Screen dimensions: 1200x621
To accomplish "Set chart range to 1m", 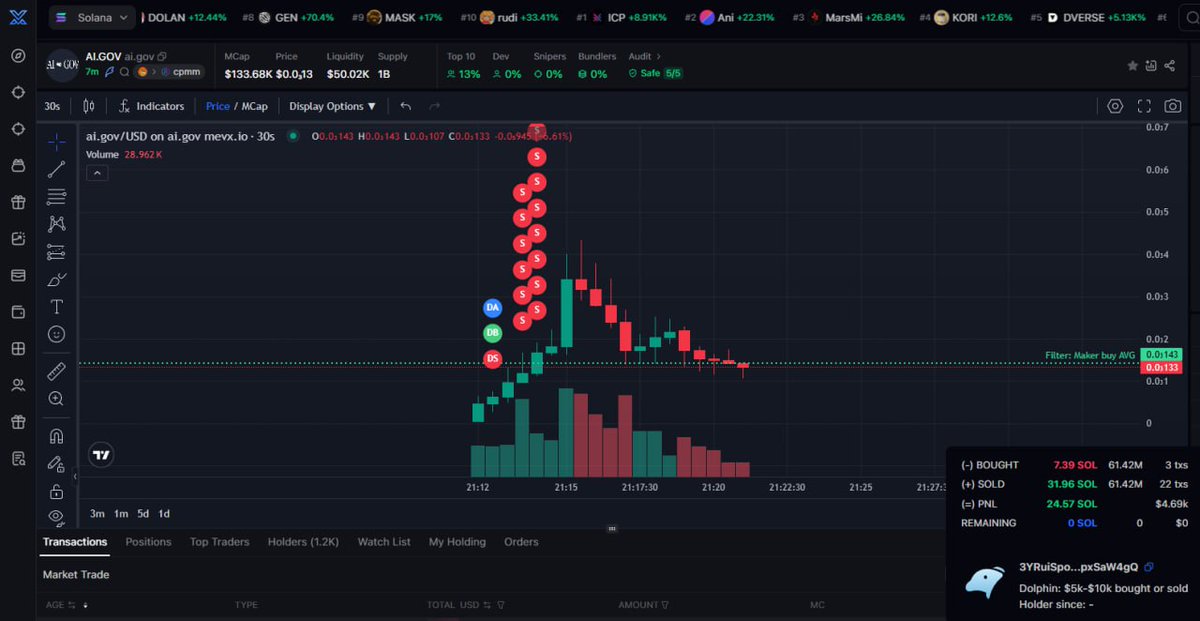I will (x=120, y=514).
